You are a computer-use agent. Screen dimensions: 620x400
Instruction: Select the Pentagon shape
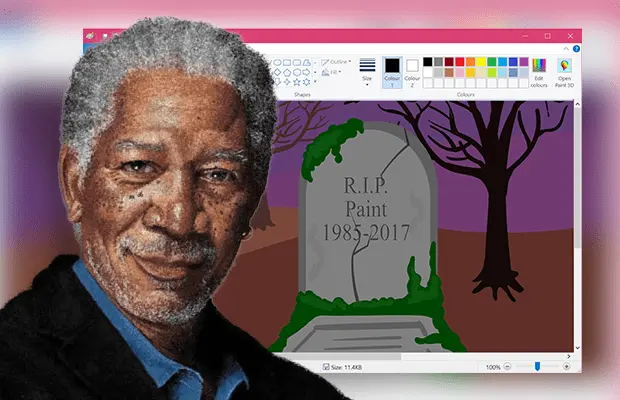pyautogui.click(x=287, y=72)
